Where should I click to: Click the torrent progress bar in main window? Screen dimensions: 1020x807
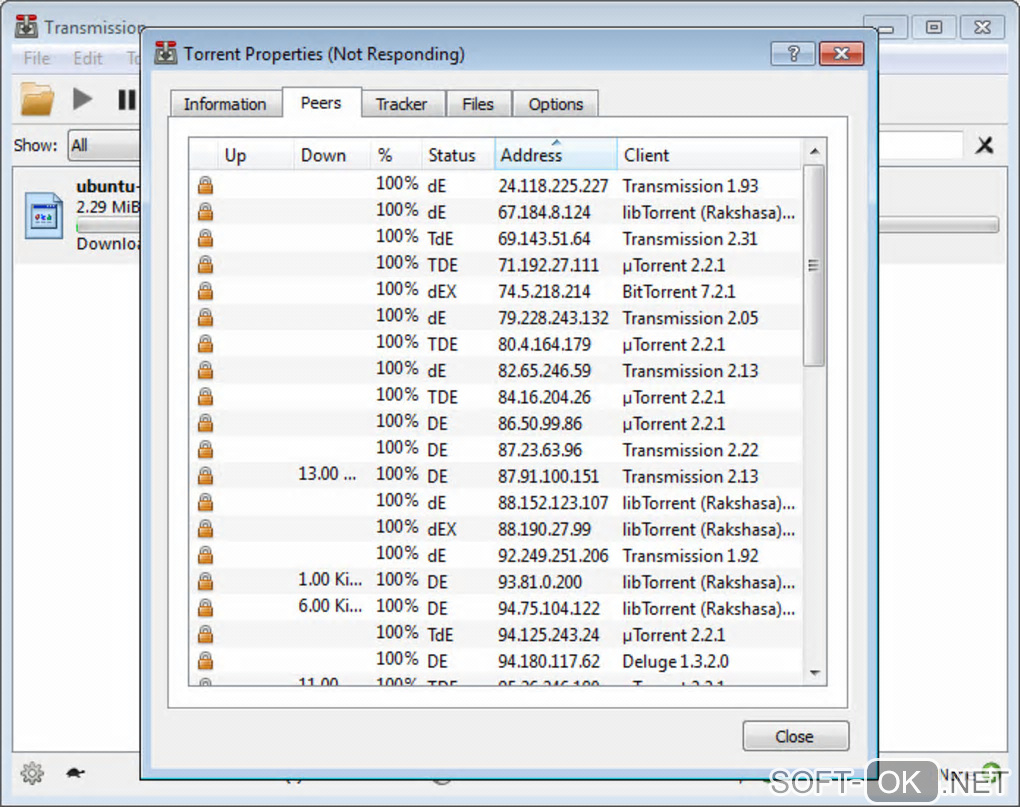[938, 225]
